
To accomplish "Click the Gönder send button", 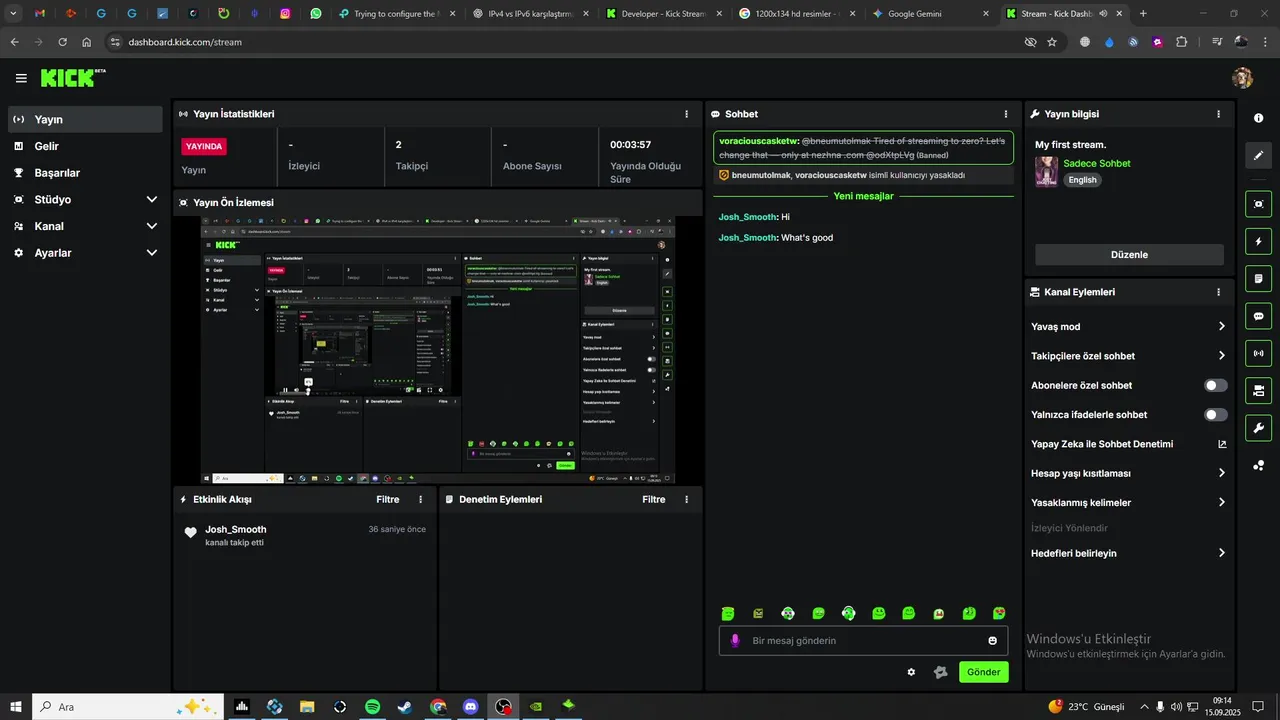I will coord(983,672).
